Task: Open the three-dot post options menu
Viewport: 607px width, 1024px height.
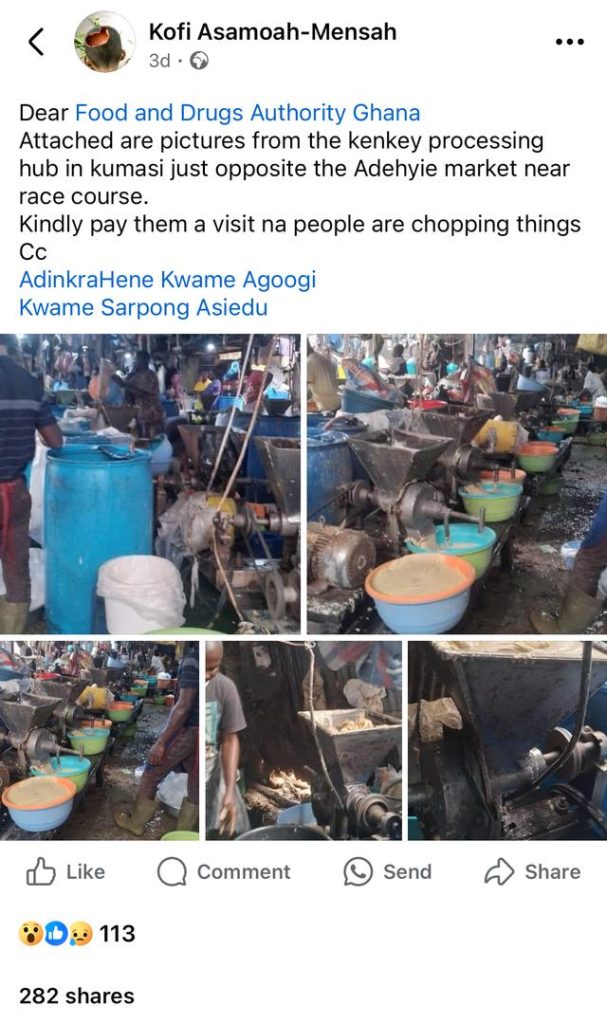Action: (568, 42)
